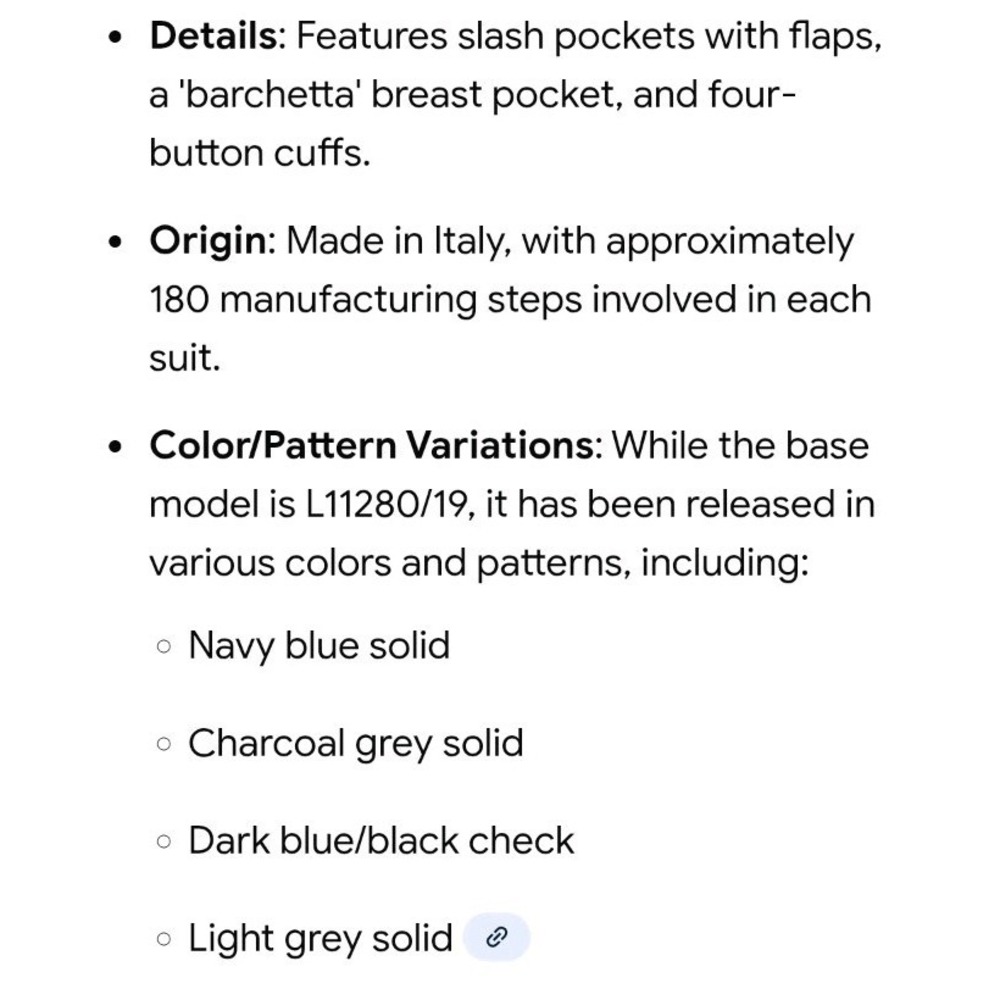Select the Light grey solid text
The width and height of the screenshot is (1000, 1000).
pos(320,938)
